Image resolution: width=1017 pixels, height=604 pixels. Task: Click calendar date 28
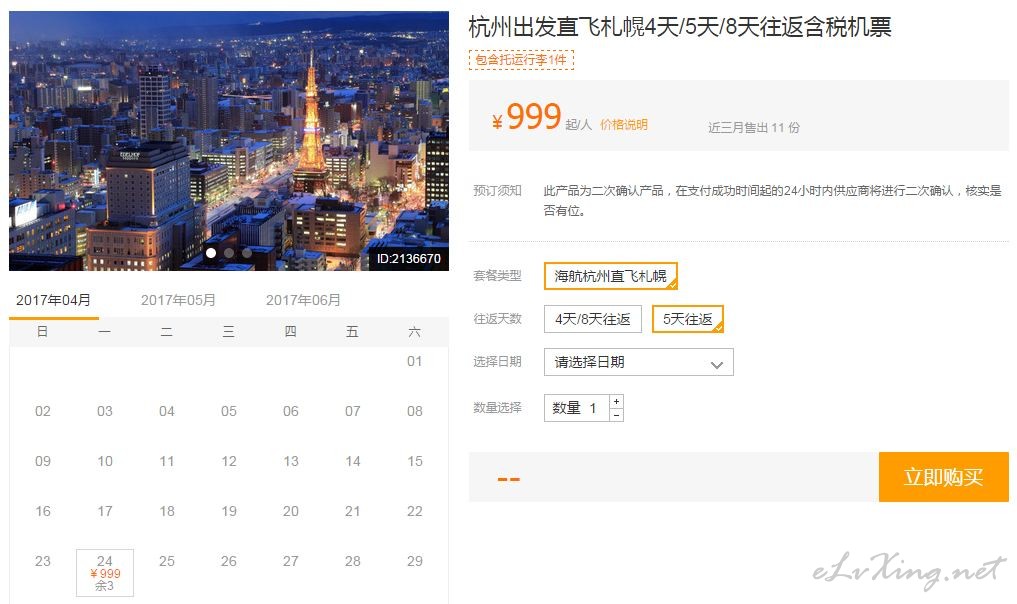353,561
